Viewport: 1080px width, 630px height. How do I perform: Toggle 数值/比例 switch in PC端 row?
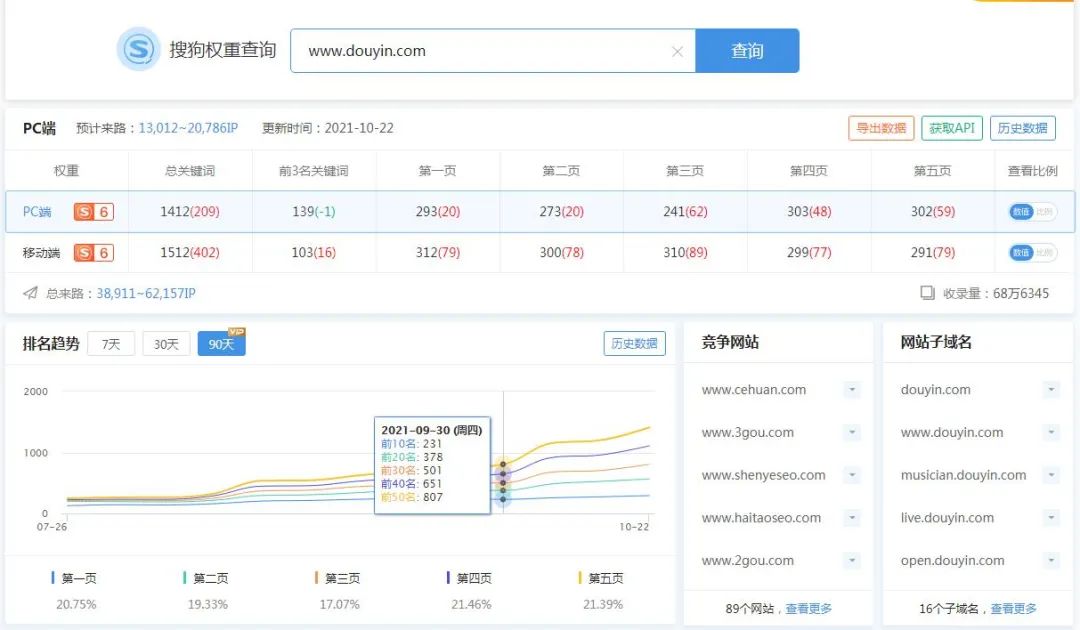[1032, 211]
